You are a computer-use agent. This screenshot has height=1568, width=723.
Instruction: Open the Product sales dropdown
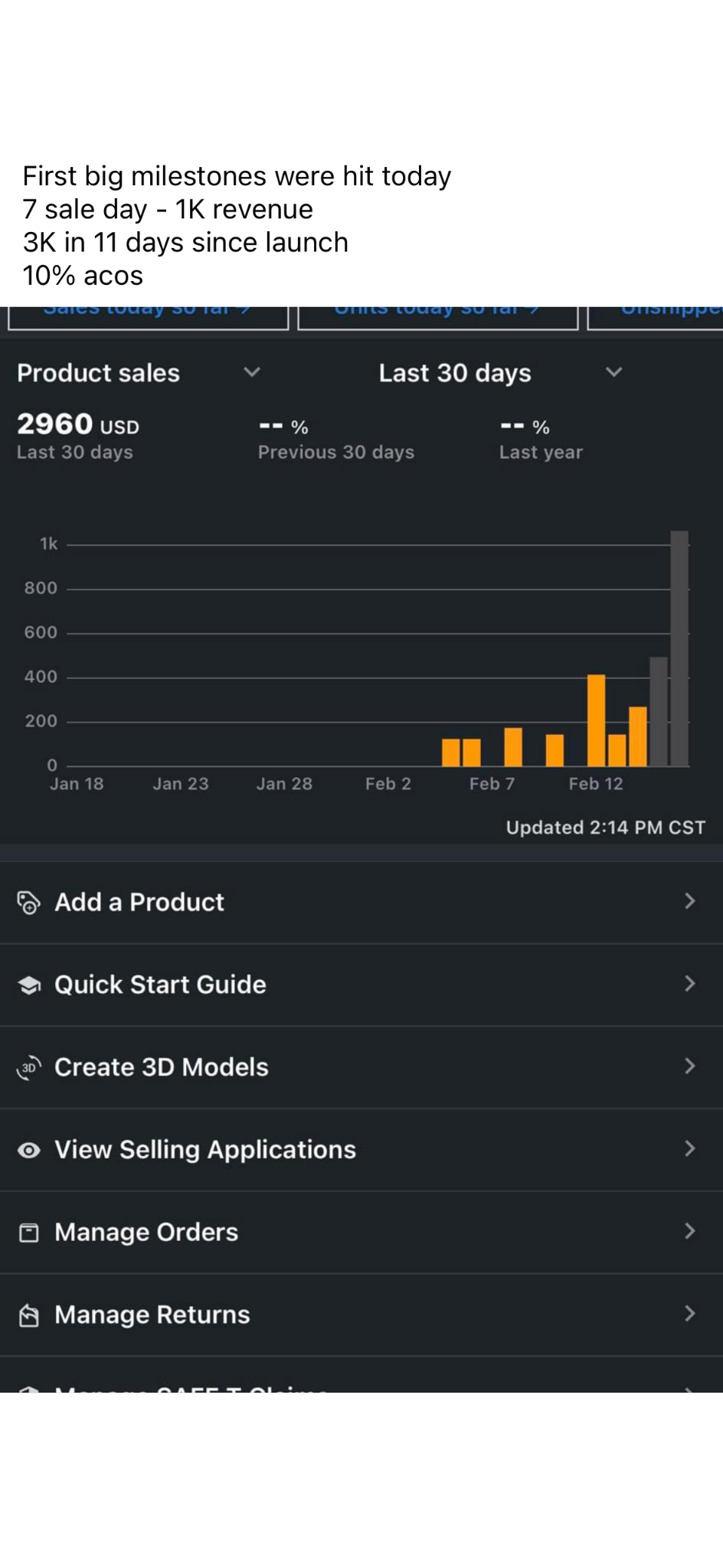(x=252, y=373)
